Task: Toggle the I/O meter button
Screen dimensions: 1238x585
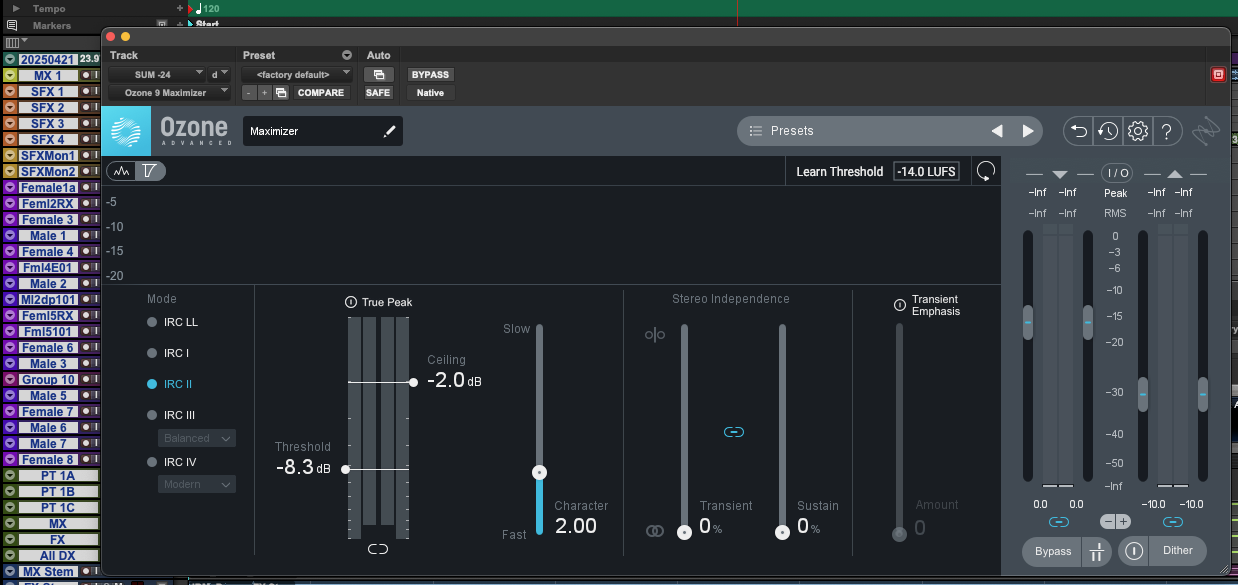Action: (x=1117, y=173)
